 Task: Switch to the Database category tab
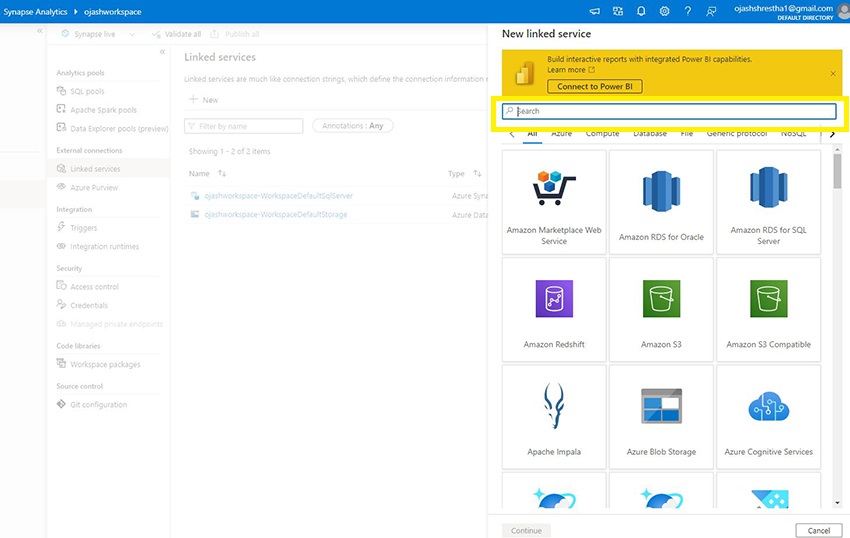pos(650,133)
